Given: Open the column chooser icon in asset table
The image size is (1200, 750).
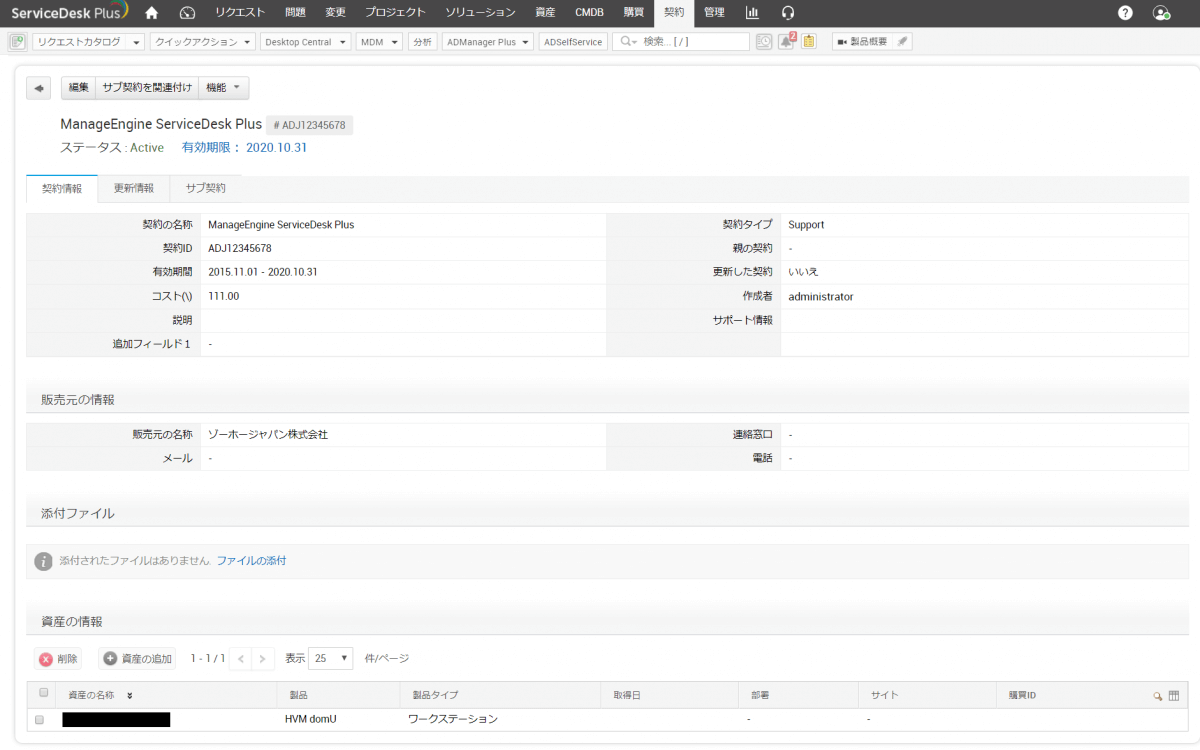Looking at the screenshot, I should (1174, 695).
